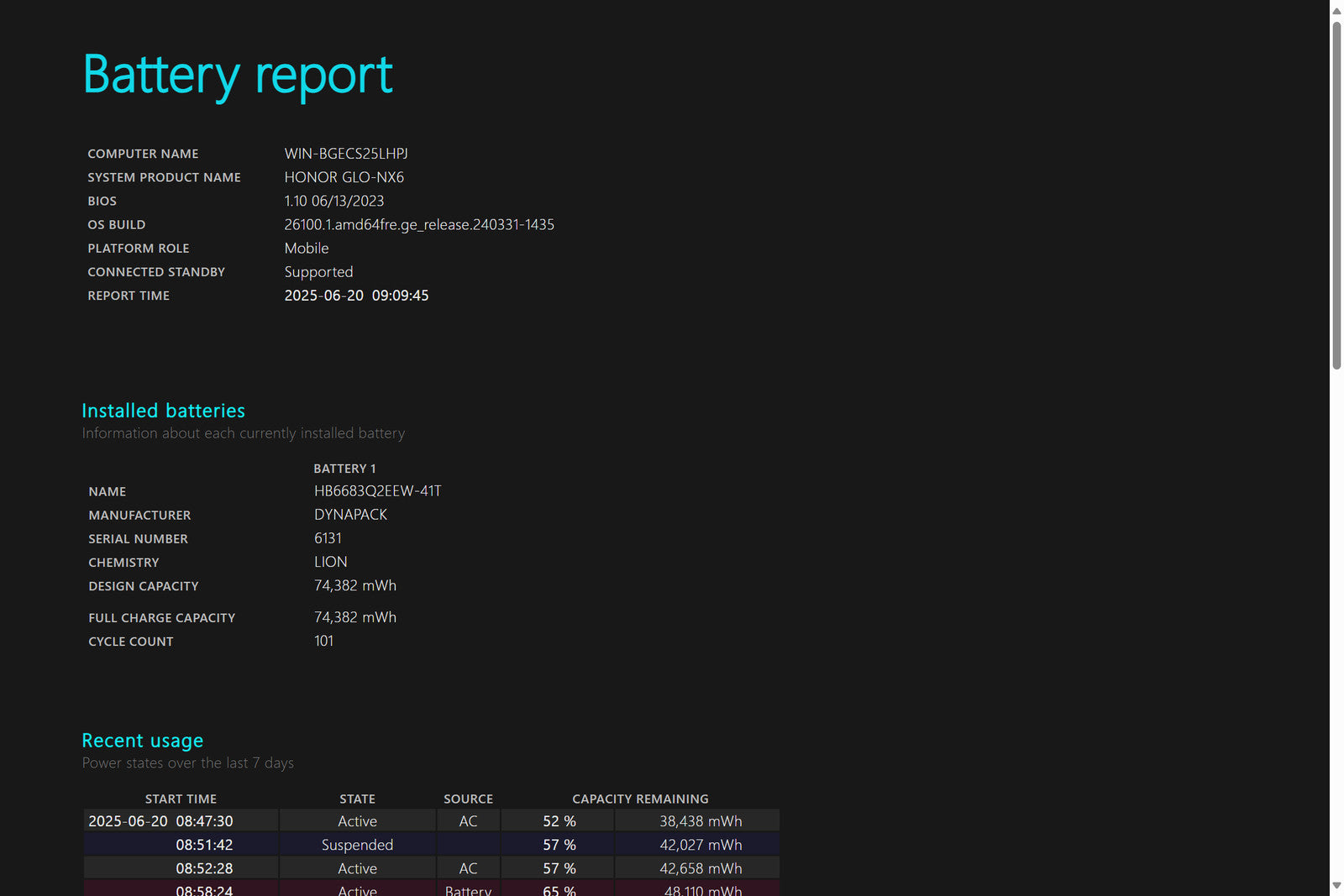
Task: Click the Battery report page title
Action: pyautogui.click(x=238, y=75)
